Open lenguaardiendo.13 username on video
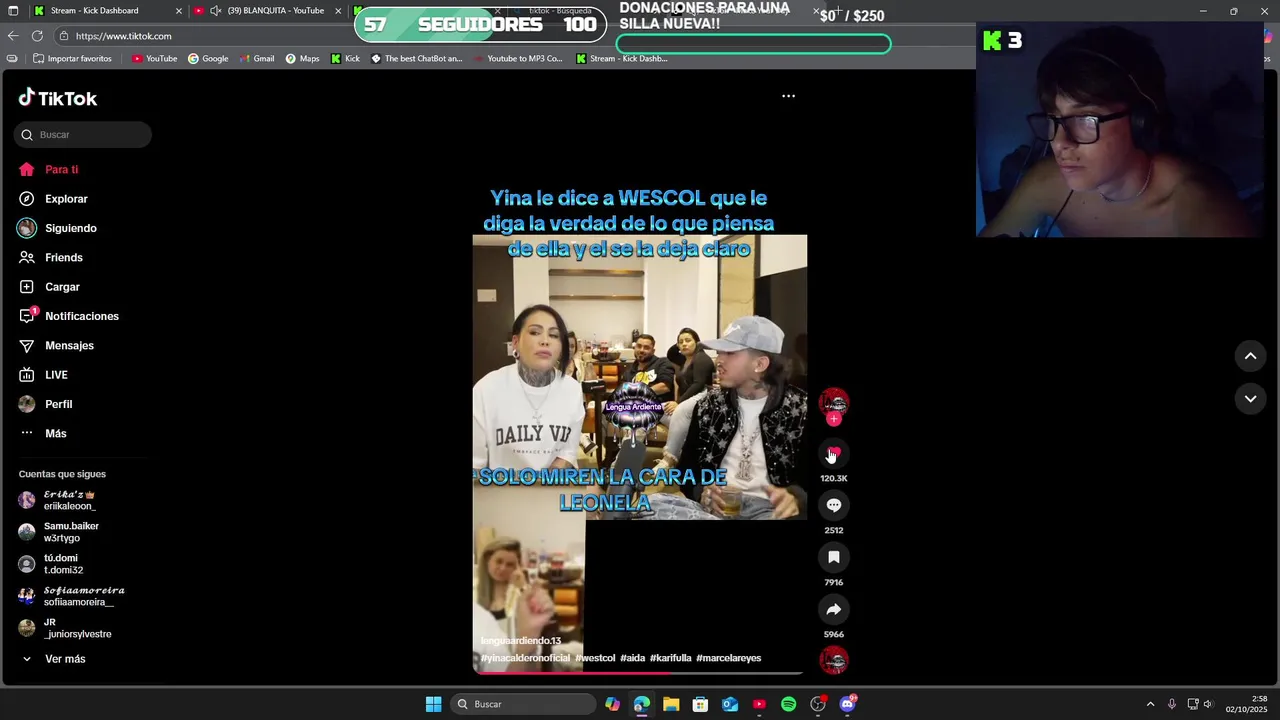1280x720 pixels. coord(521,641)
